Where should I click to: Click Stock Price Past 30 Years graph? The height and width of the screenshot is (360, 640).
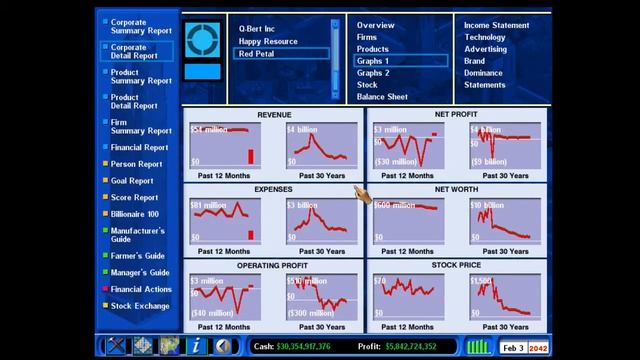(505, 297)
